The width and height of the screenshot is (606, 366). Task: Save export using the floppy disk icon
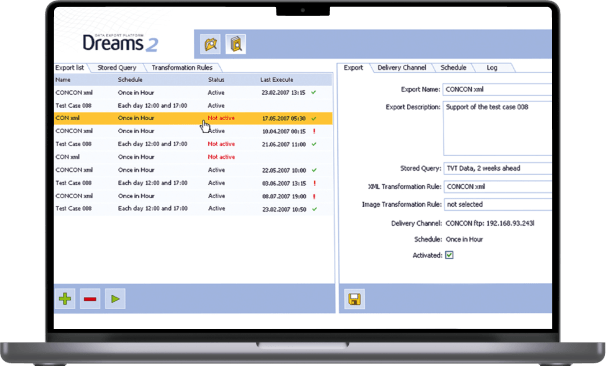tap(354, 299)
